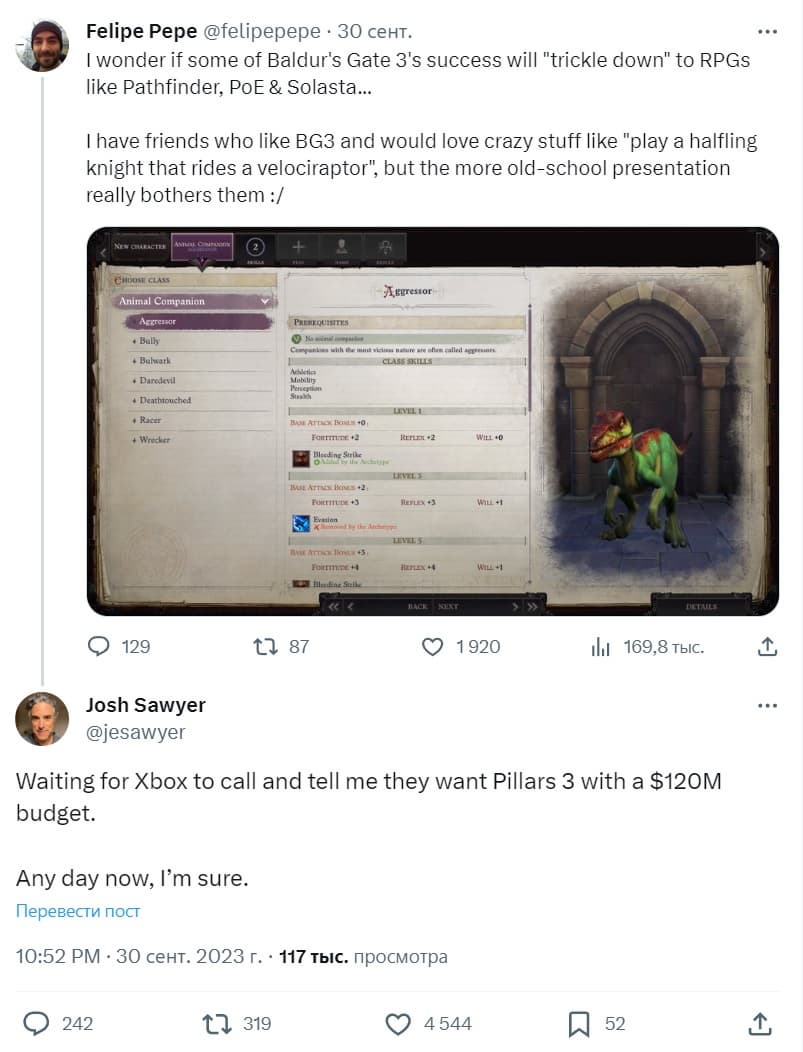Image resolution: width=803 pixels, height=1052 pixels.
Task: Click reply icon on Felipe Pepe's tweet
Action: (x=98, y=647)
